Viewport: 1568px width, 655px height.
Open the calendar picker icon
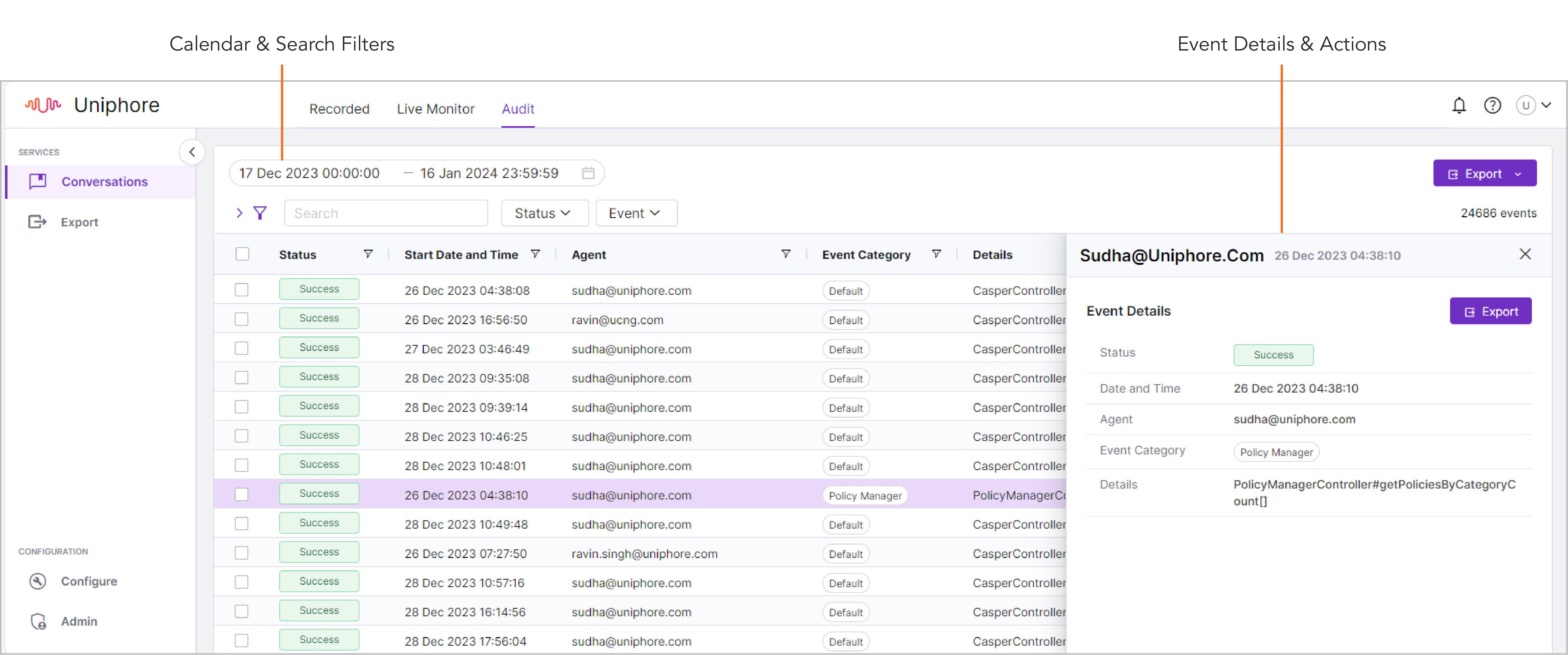click(588, 173)
